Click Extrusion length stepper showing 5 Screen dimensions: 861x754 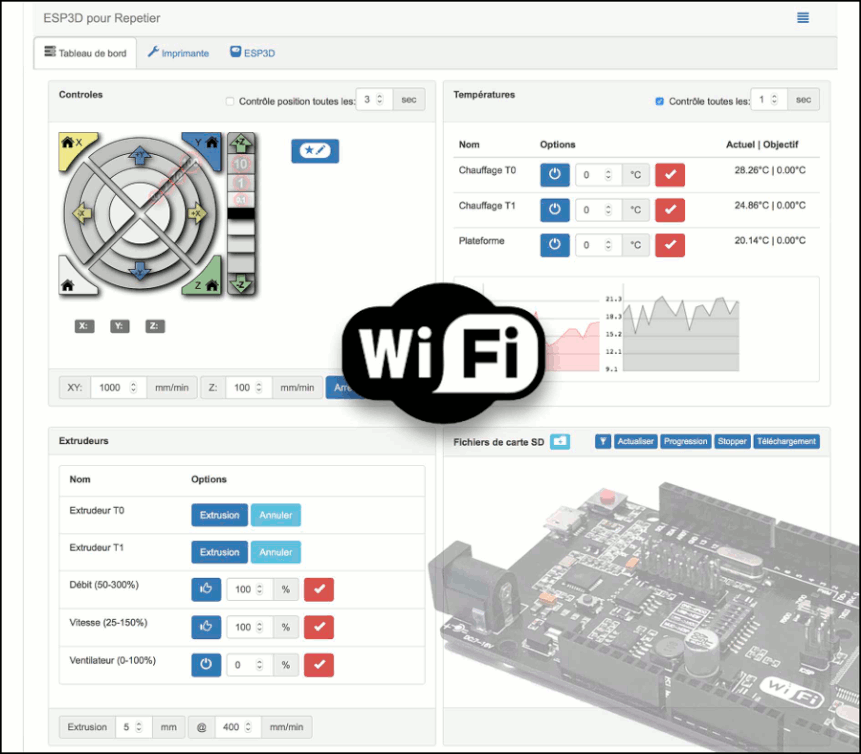[x=133, y=727]
